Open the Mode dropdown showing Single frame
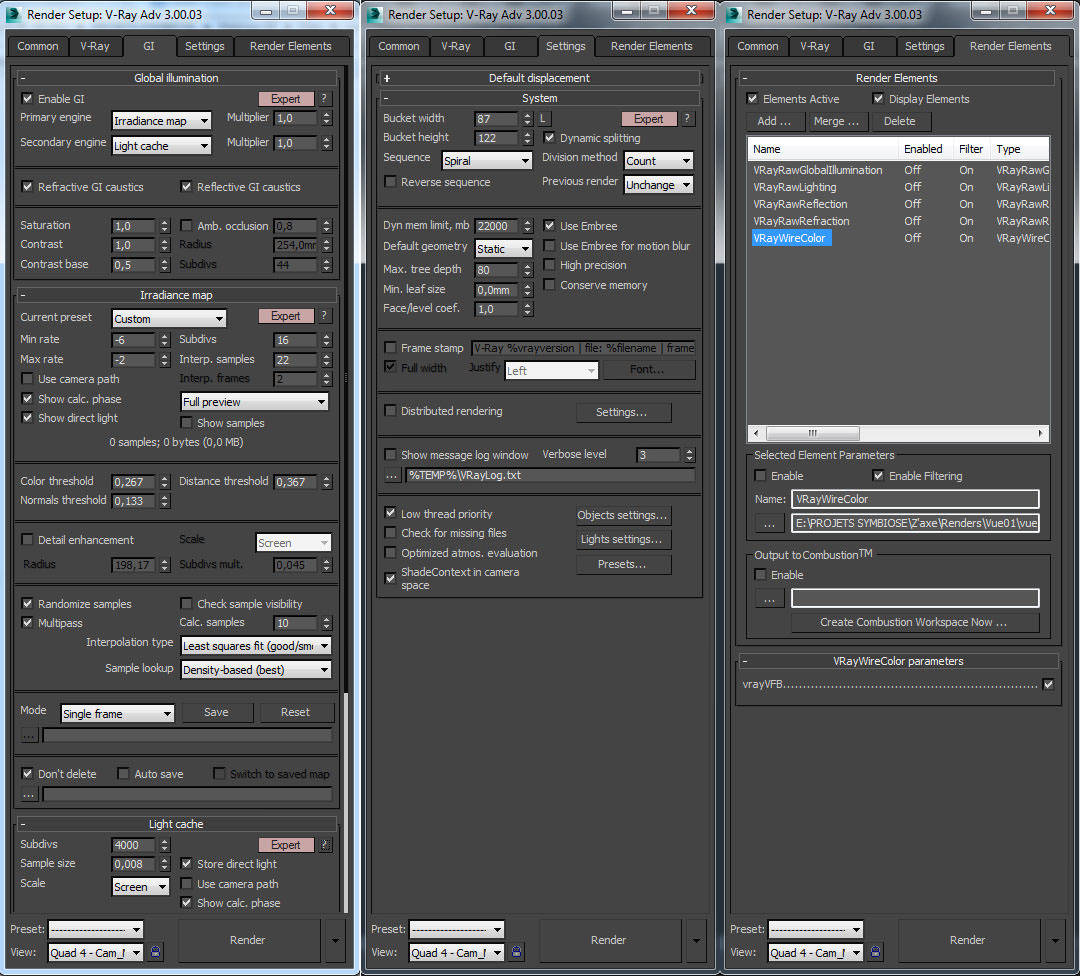1080x976 pixels. pyautogui.click(x=117, y=714)
